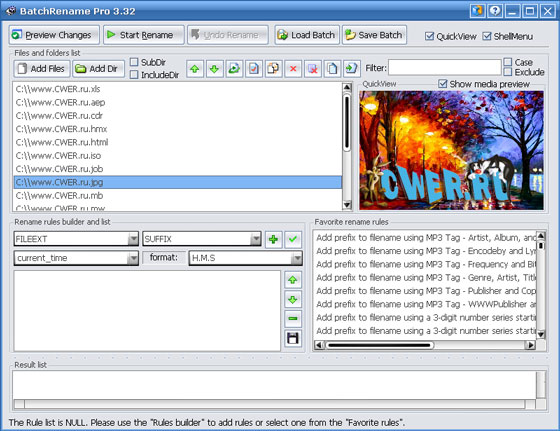The height and width of the screenshot is (431, 560).
Task: Apply rule with green checkmark icon
Action: click(x=293, y=239)
